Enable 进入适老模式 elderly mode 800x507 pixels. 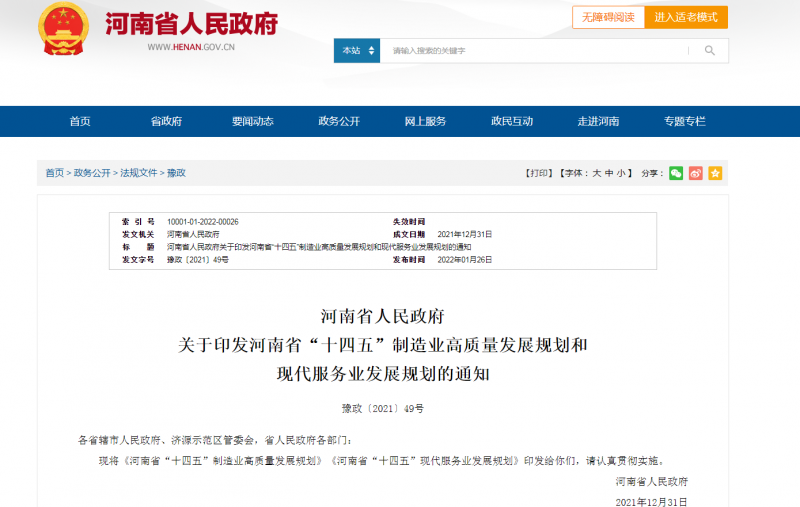(686, 17)
